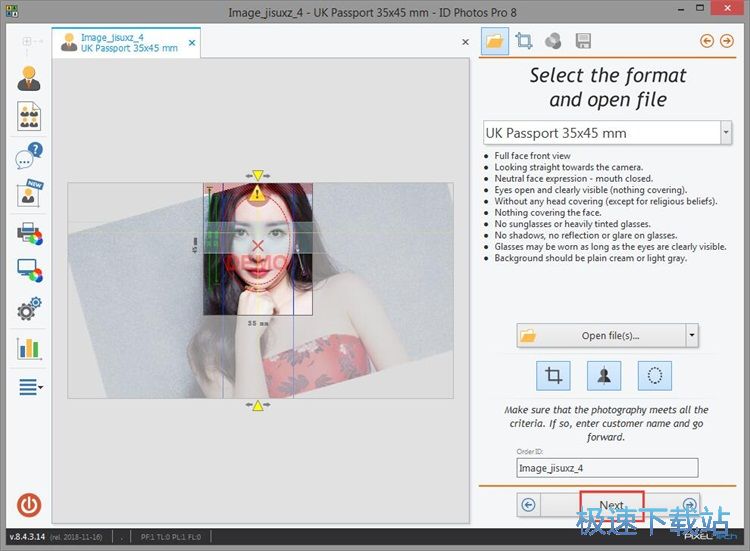Expand the sidebar list menu icon
This screenshot has width=750, height=551.
(29, 387)
